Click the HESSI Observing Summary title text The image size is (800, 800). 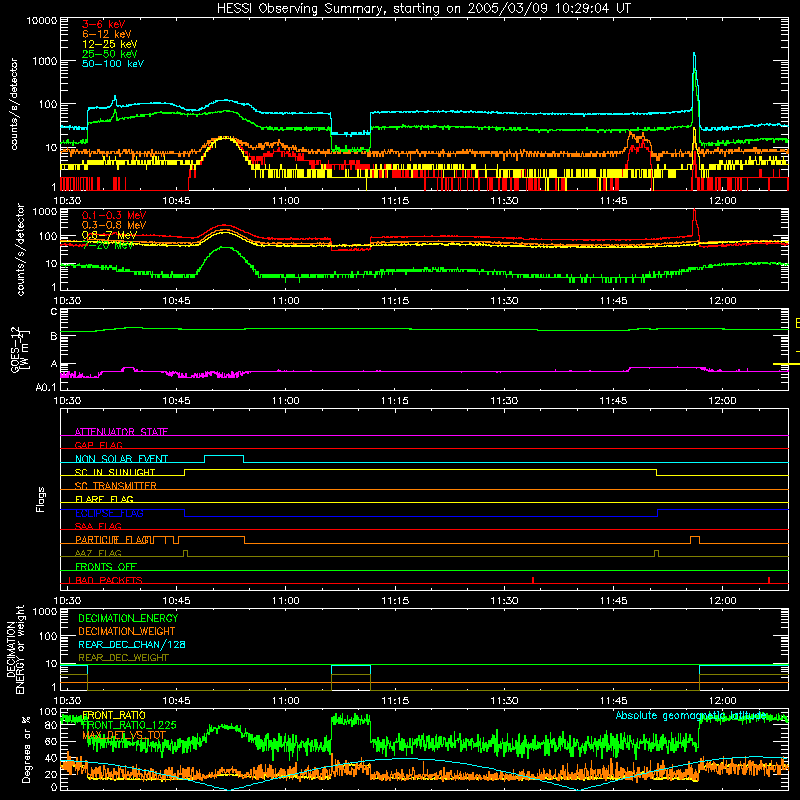[x=423, y=8]
